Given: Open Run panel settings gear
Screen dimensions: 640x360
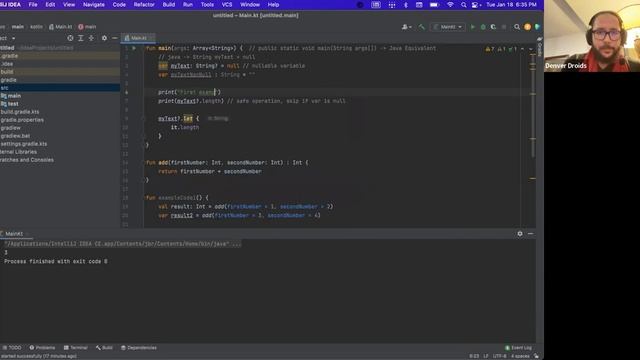Looking at the screenshot, I should (520, 234).
